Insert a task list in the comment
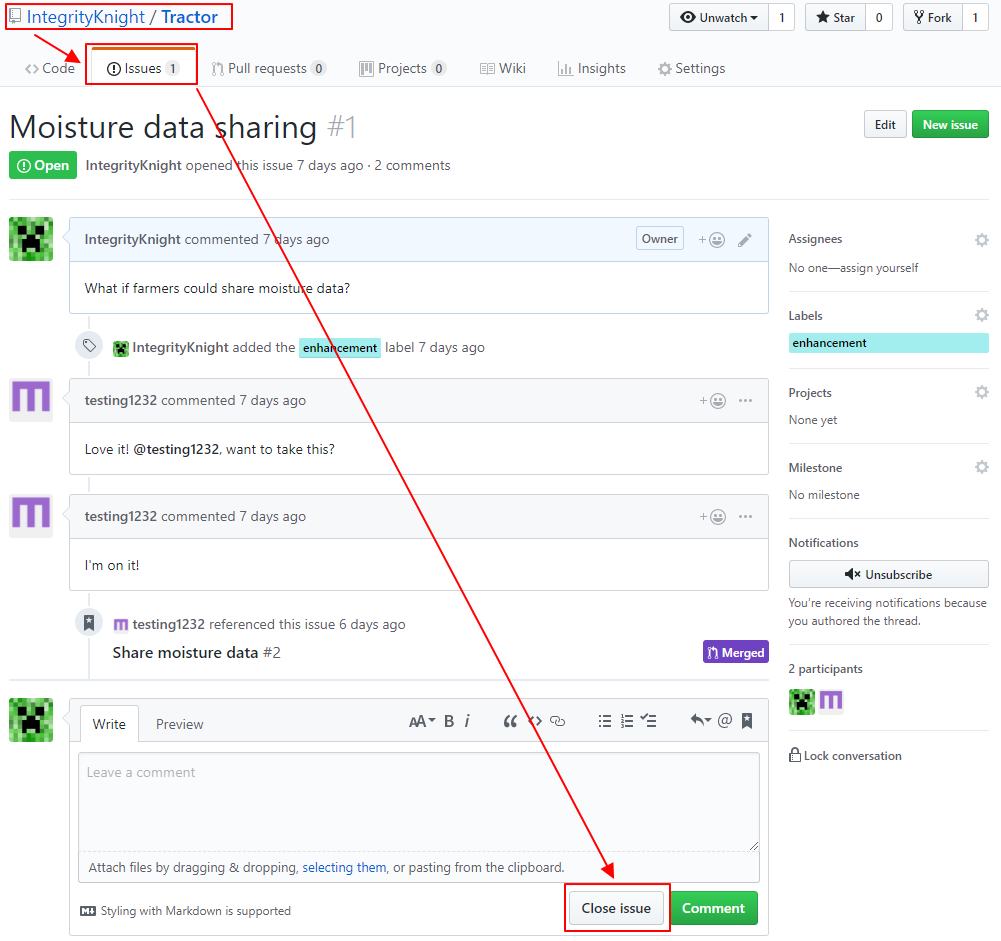Screen dimensions: 1001x941 tap(648, 720)
